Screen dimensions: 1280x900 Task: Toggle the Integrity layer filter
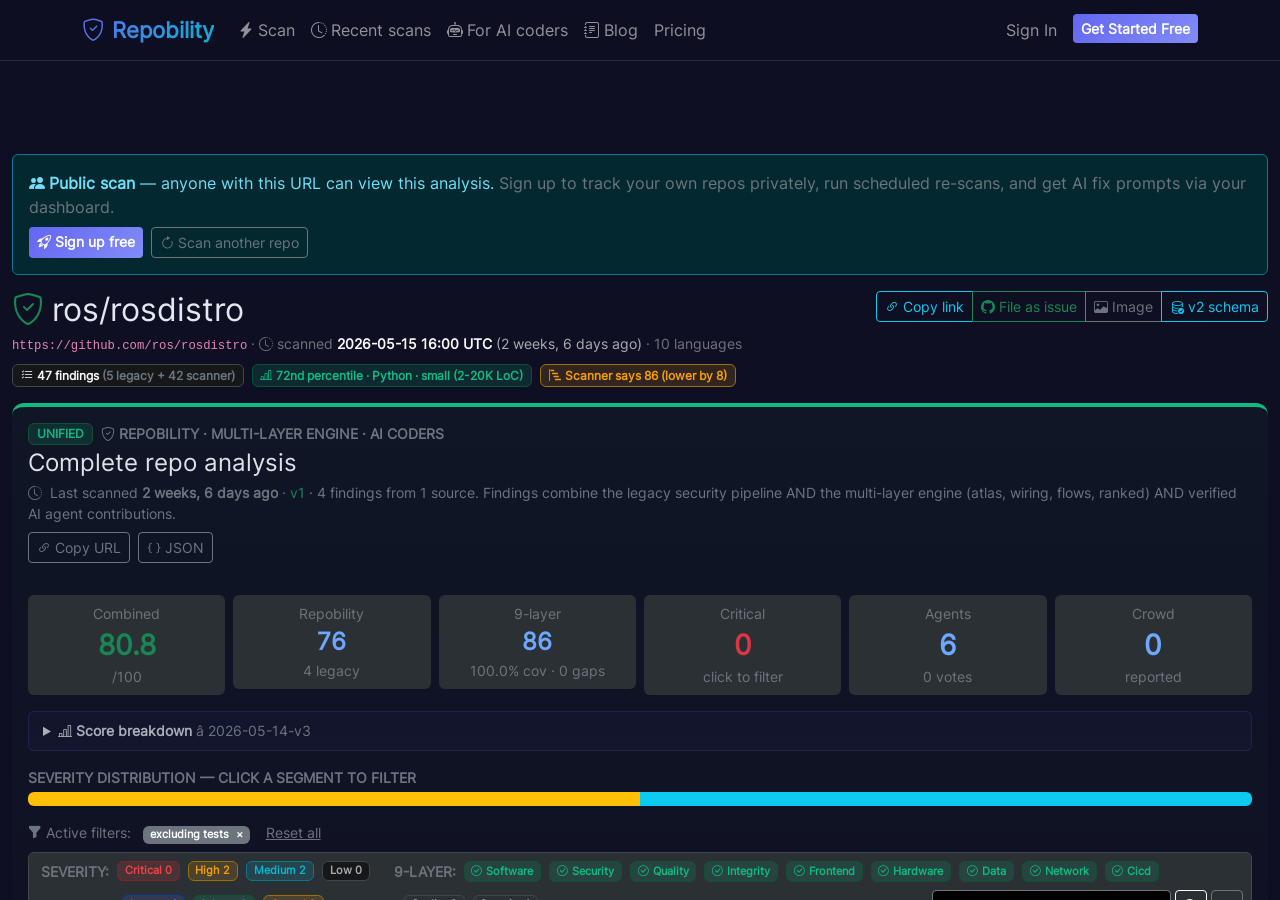pos(741,871)
